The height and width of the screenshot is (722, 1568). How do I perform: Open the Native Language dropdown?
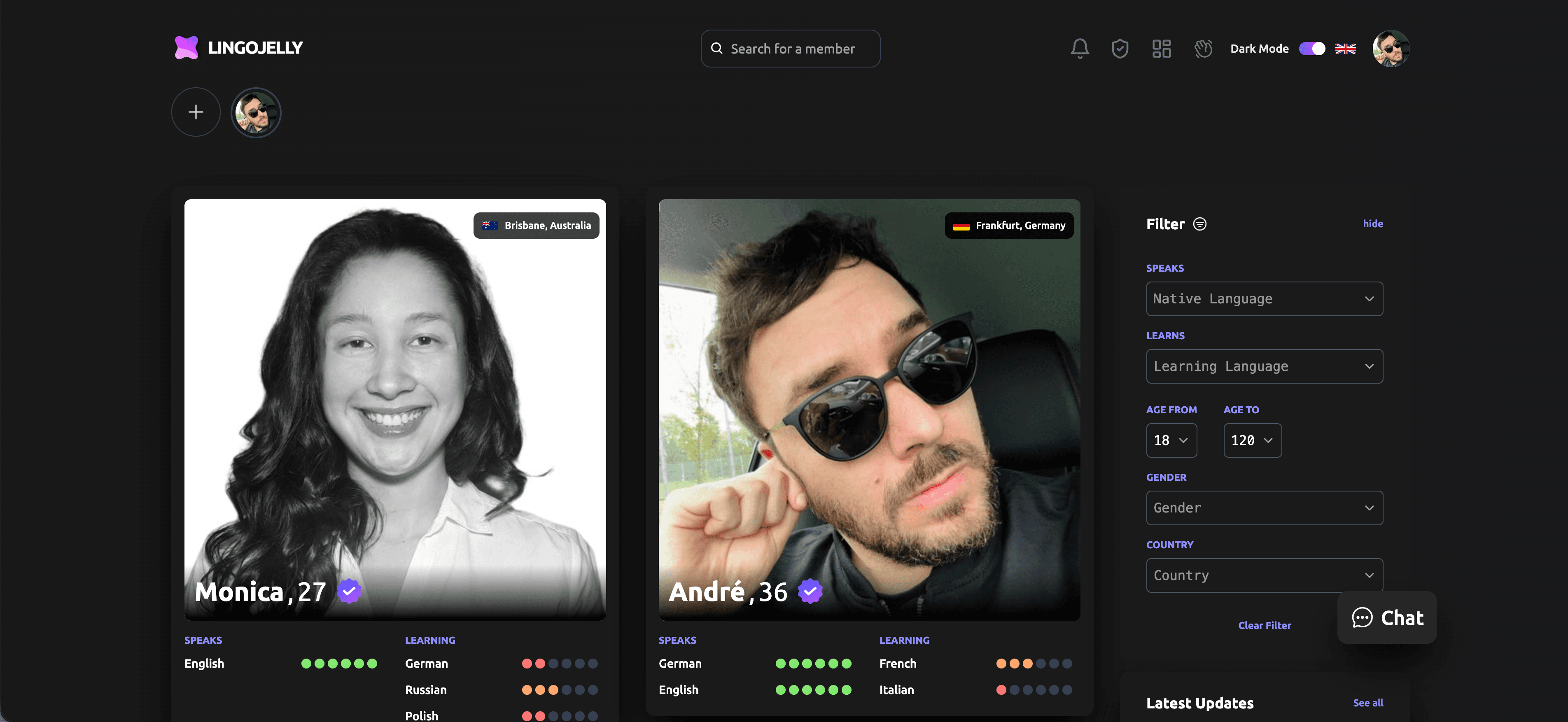pos(1264,299)
